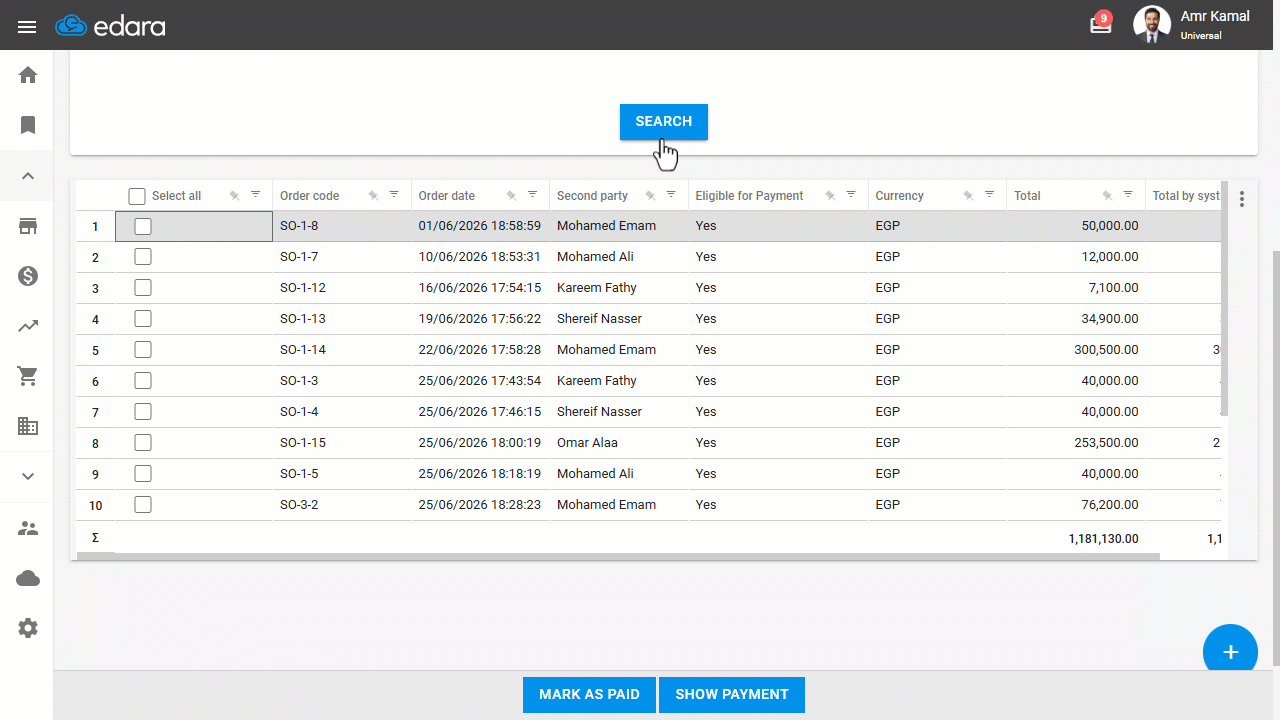Open the trending chart sidebar icon

tap(28, 326)
